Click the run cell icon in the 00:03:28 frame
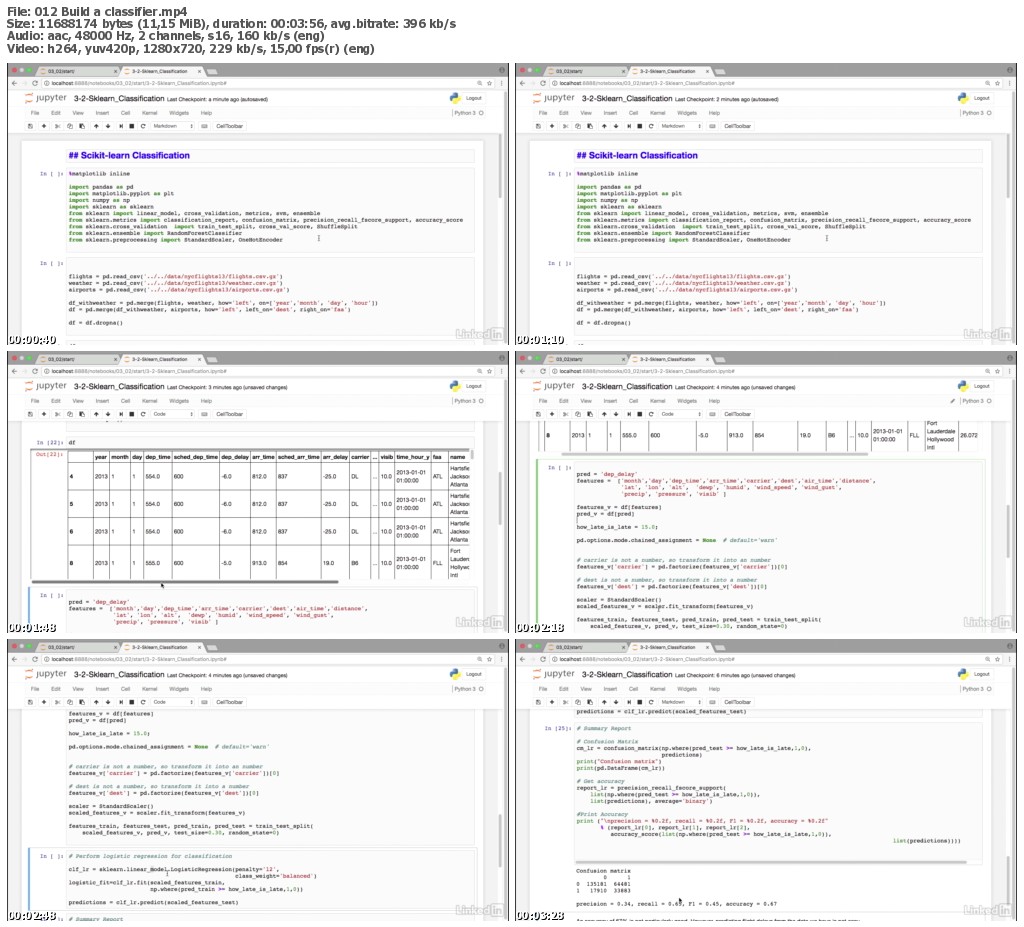 pyautogui.click(x=629, y=702)
